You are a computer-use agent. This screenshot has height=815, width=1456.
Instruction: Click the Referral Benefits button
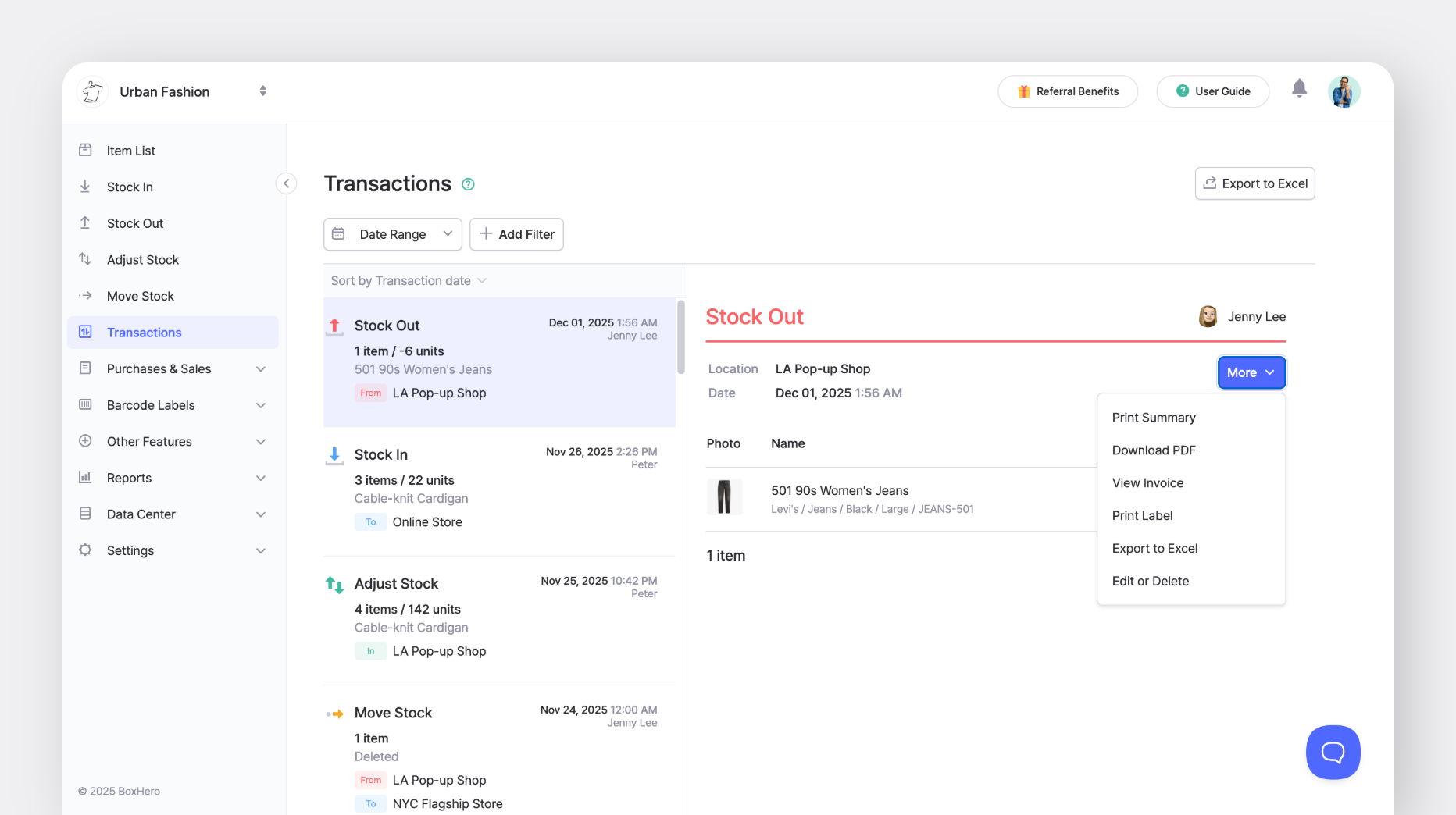[x=1067, y=91]
